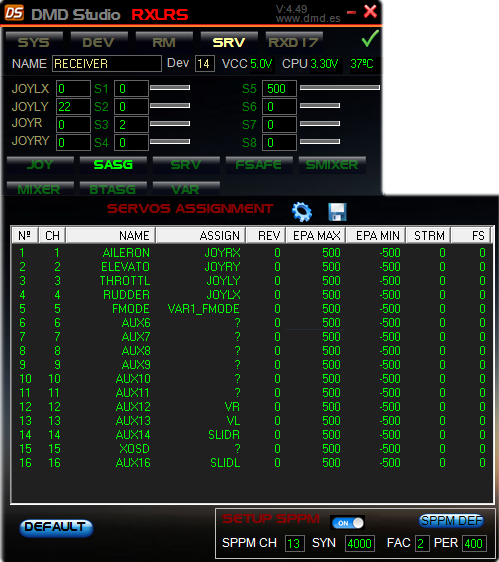Viewport: 499px width, 562px height.
Task: Click the DS logo icon
Action: 14,13
